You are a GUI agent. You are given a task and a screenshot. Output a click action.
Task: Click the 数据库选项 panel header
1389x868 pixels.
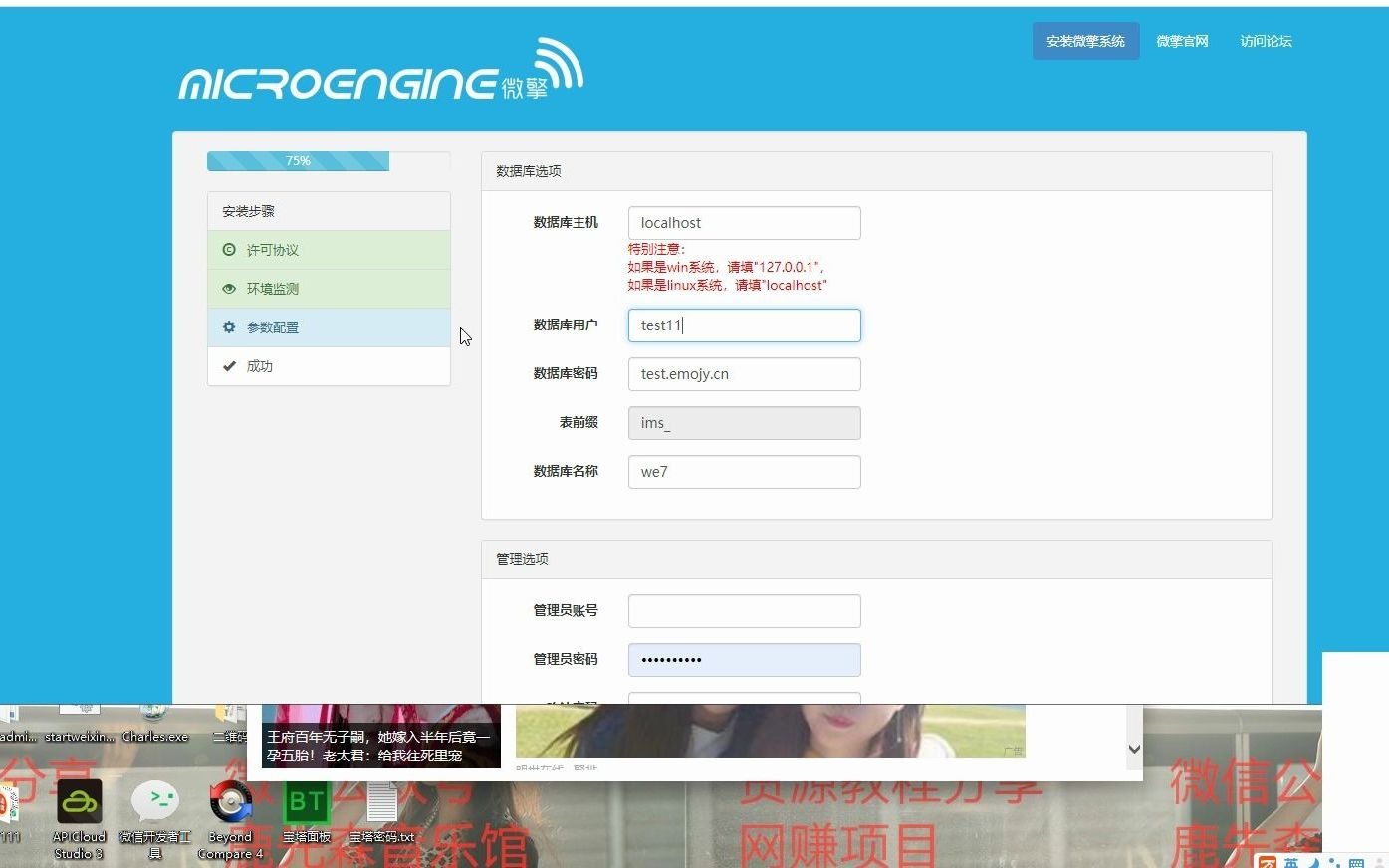coord(876,171)
